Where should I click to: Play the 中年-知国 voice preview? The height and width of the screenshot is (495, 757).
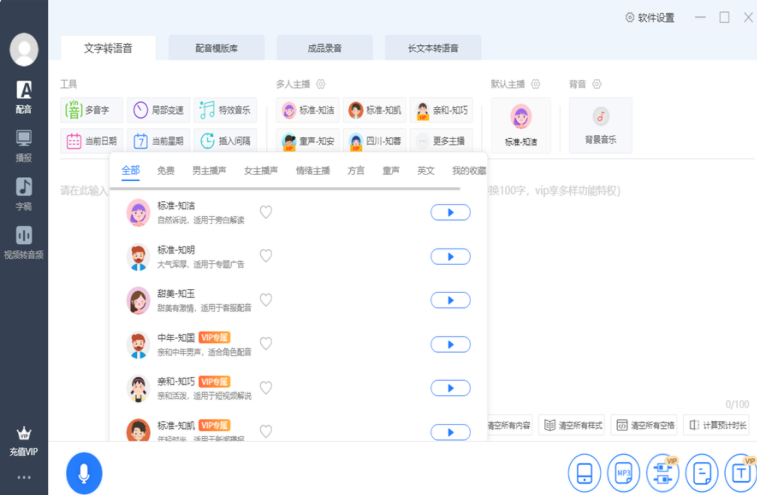(x=450, y=344)
